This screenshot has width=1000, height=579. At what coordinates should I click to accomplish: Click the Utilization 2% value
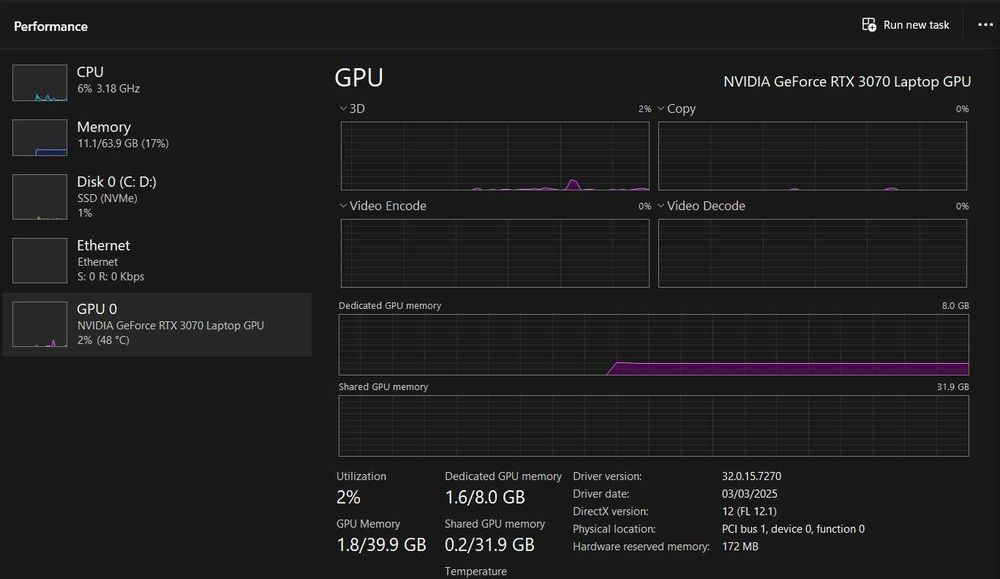[348, 497]
